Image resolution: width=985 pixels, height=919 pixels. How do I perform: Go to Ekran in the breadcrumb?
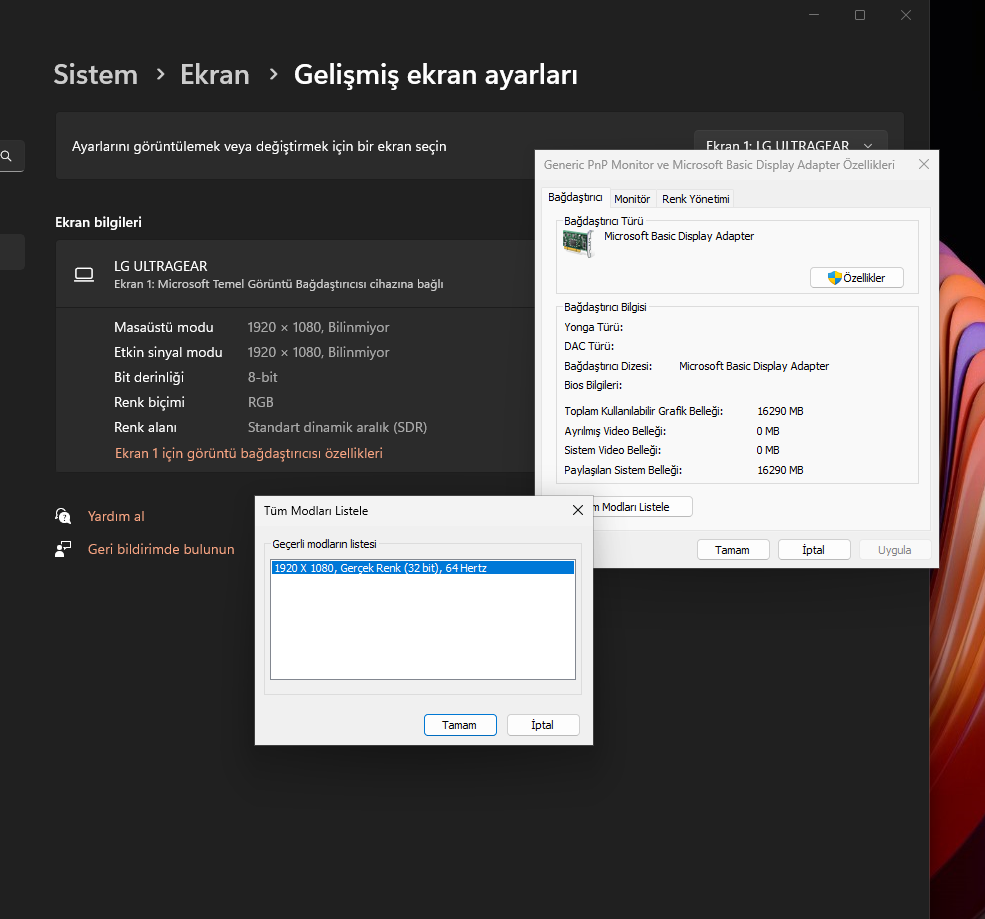(215, 75)
